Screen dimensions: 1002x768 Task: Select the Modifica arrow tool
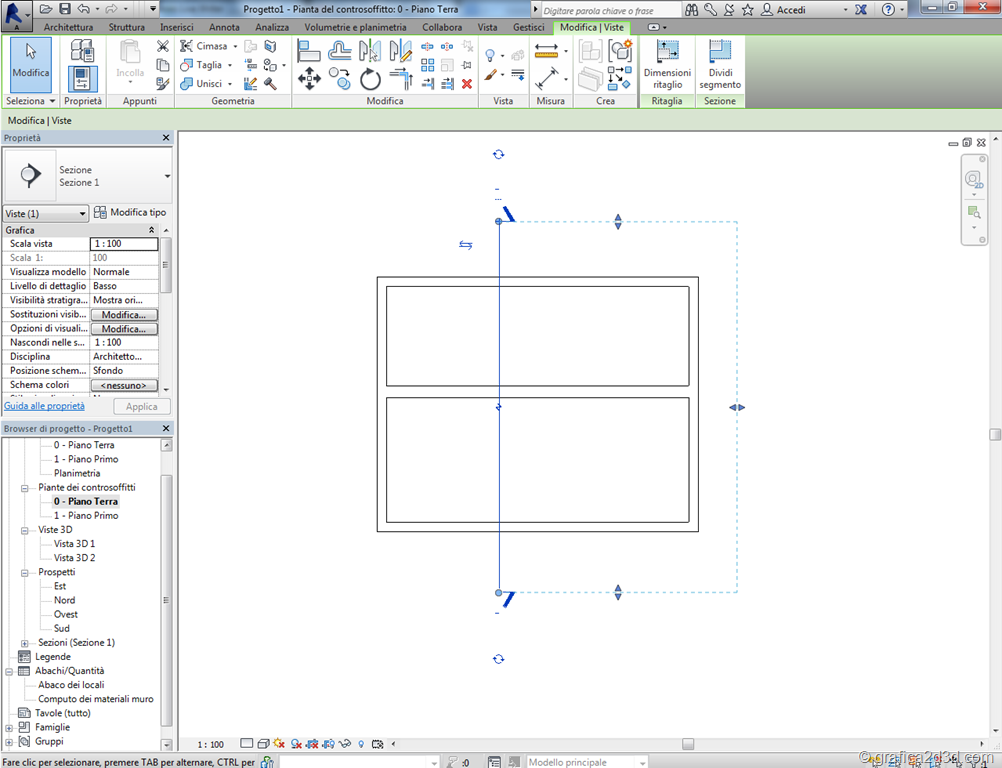point(30,61)
